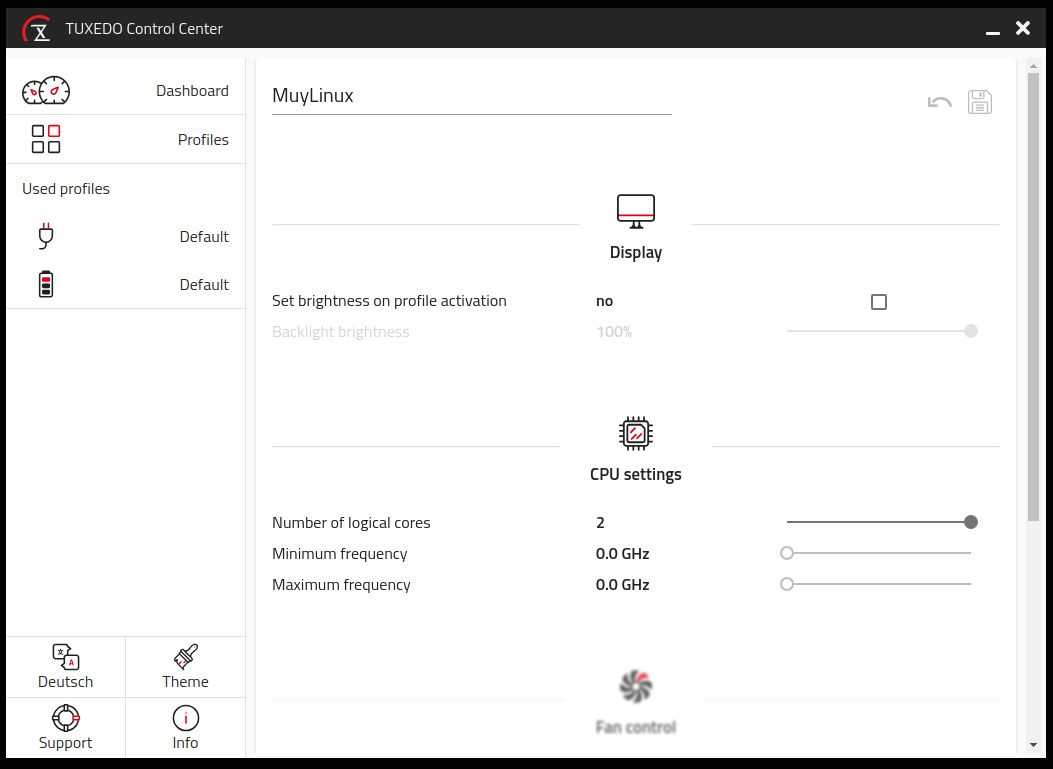
Task: Select the Dashboard menu item label
Action: click(x=192, y=91)
